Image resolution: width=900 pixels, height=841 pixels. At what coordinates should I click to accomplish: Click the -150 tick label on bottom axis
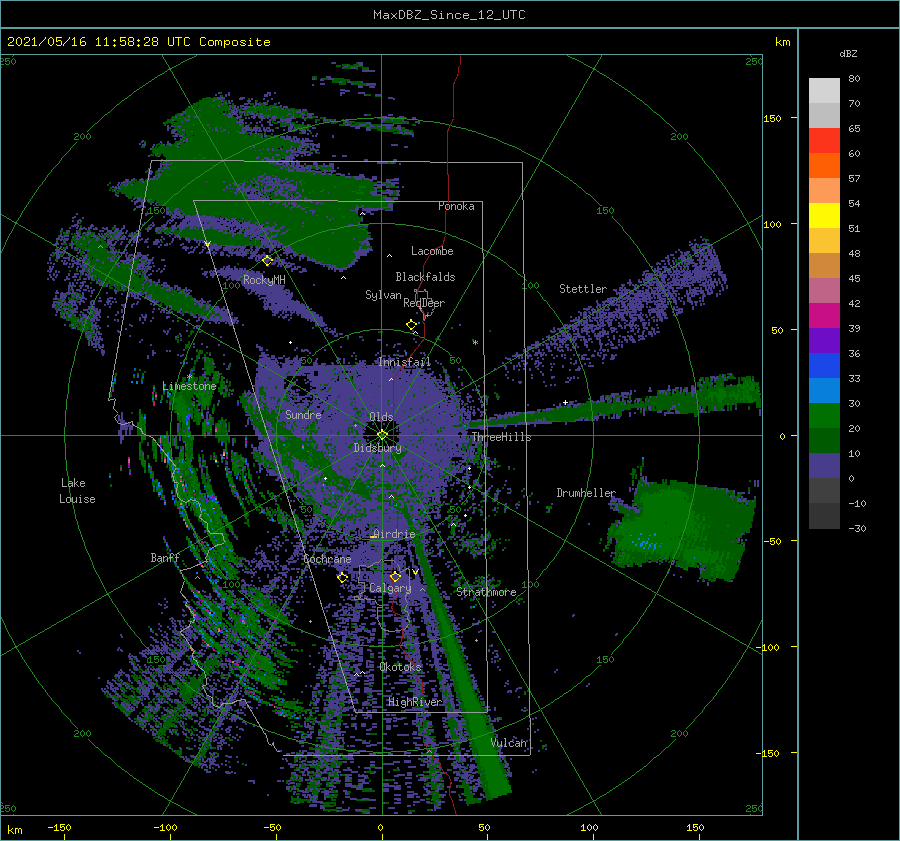pos(59,827)
